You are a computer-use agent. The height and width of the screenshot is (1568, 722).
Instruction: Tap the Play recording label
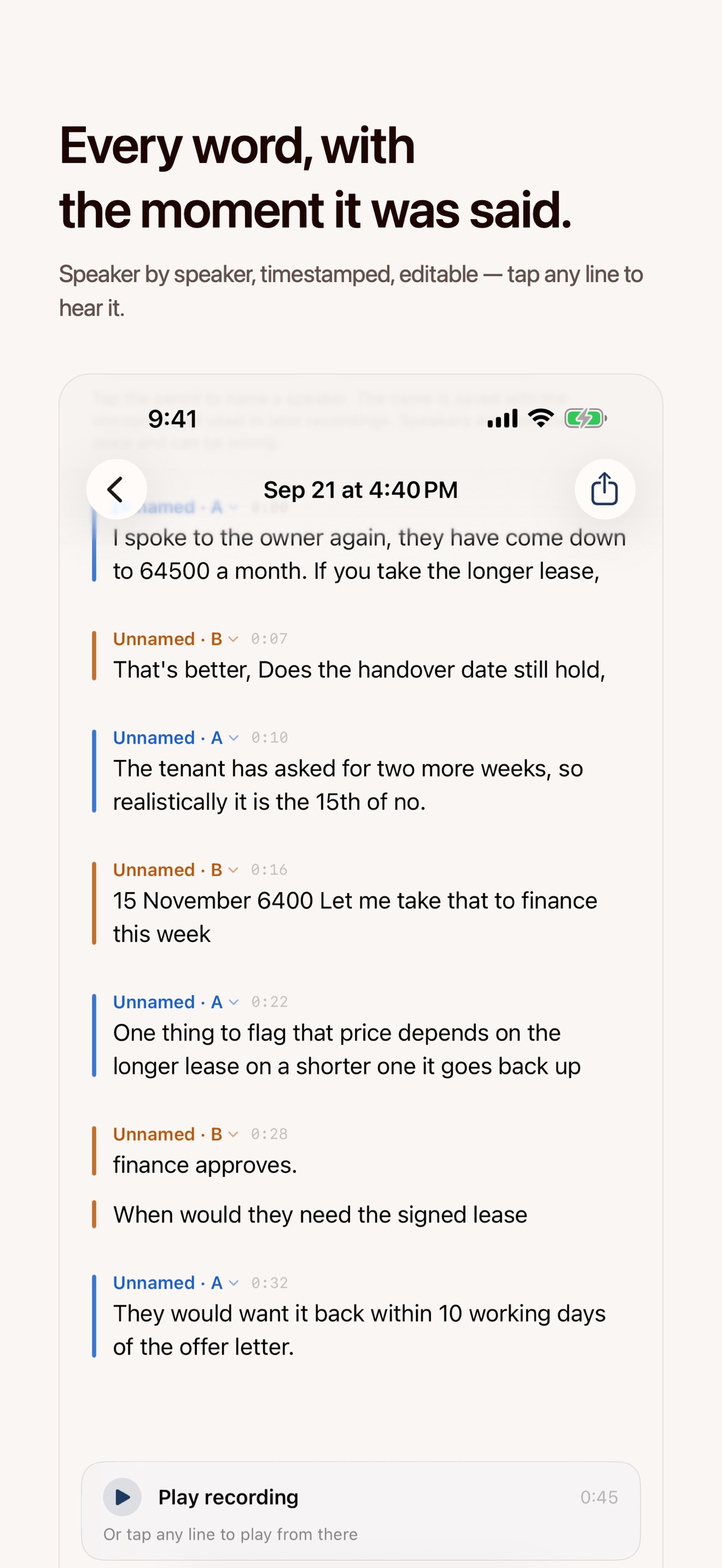pyautogui.click(x=228, y=1496)
